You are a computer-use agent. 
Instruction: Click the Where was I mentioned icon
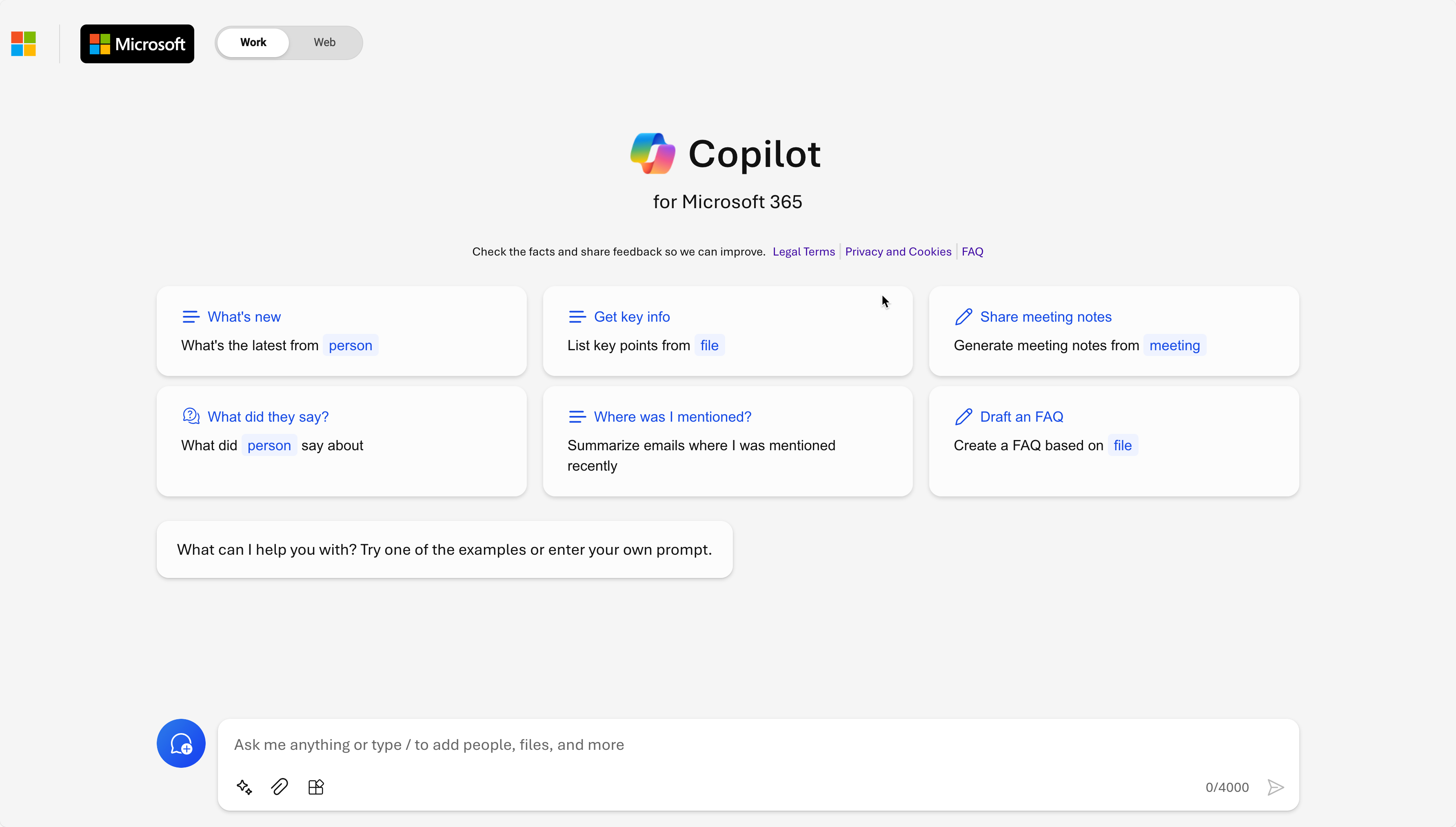[577, 415]
